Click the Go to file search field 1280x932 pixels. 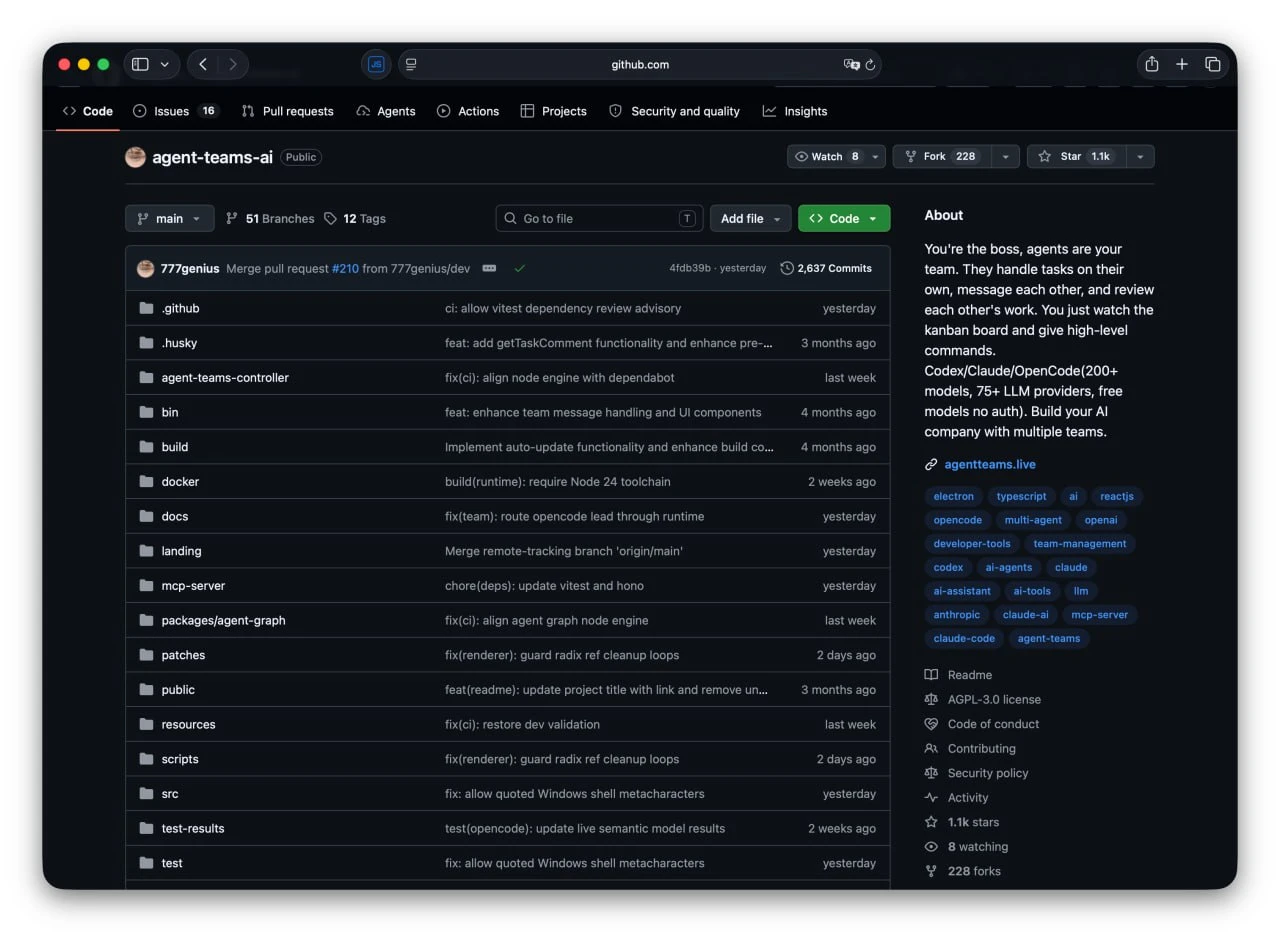(599, 218)
